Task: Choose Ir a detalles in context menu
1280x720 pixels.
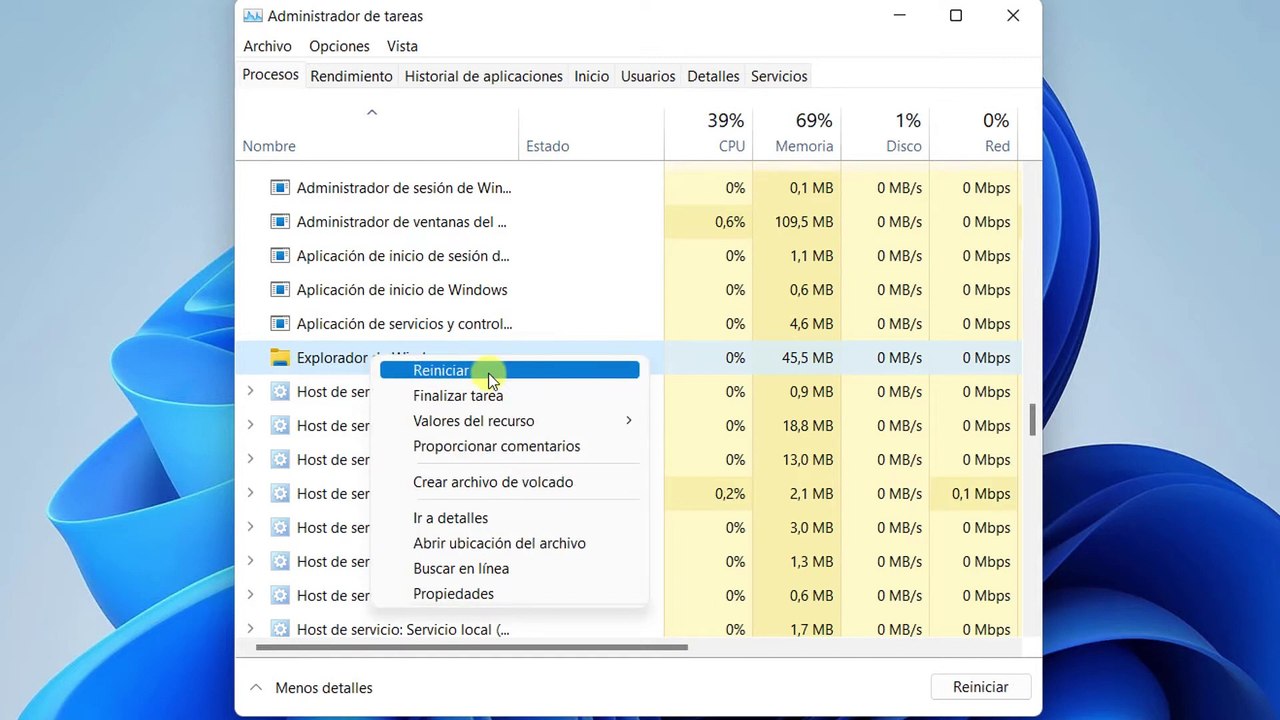Action: click(x=509, y=518)
